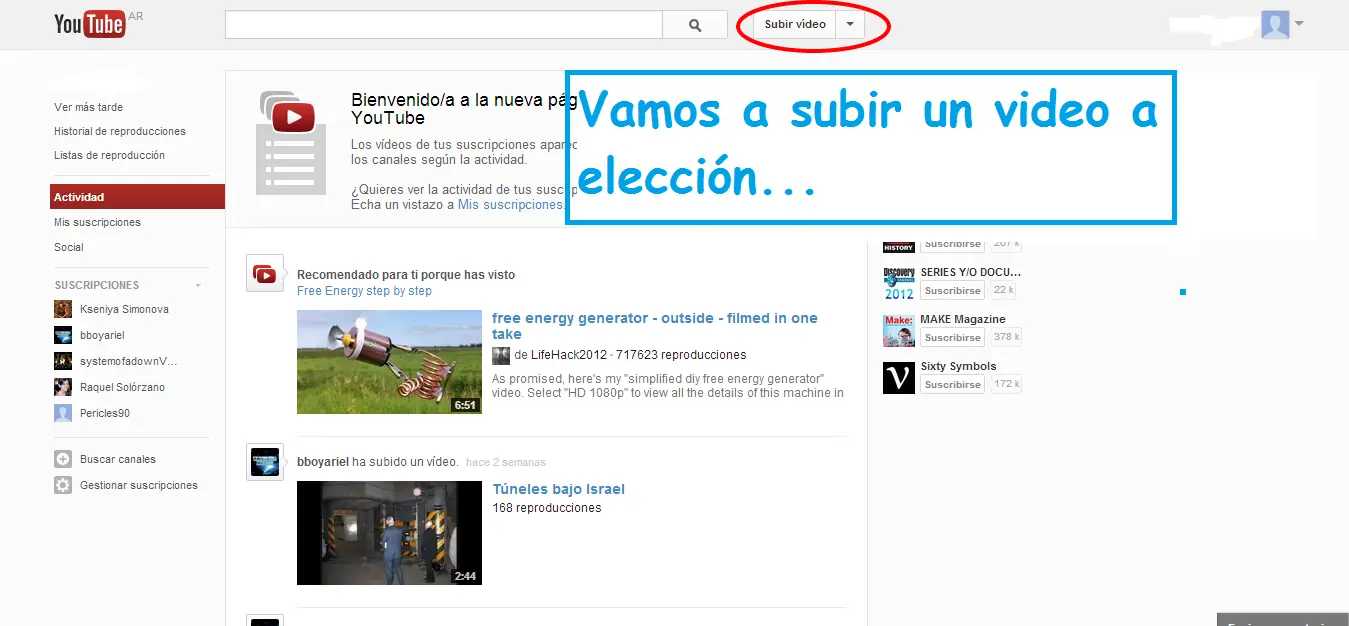Click the 717623 reproducciones view count
1349x626 pixels.
click(x=681, y=355)
